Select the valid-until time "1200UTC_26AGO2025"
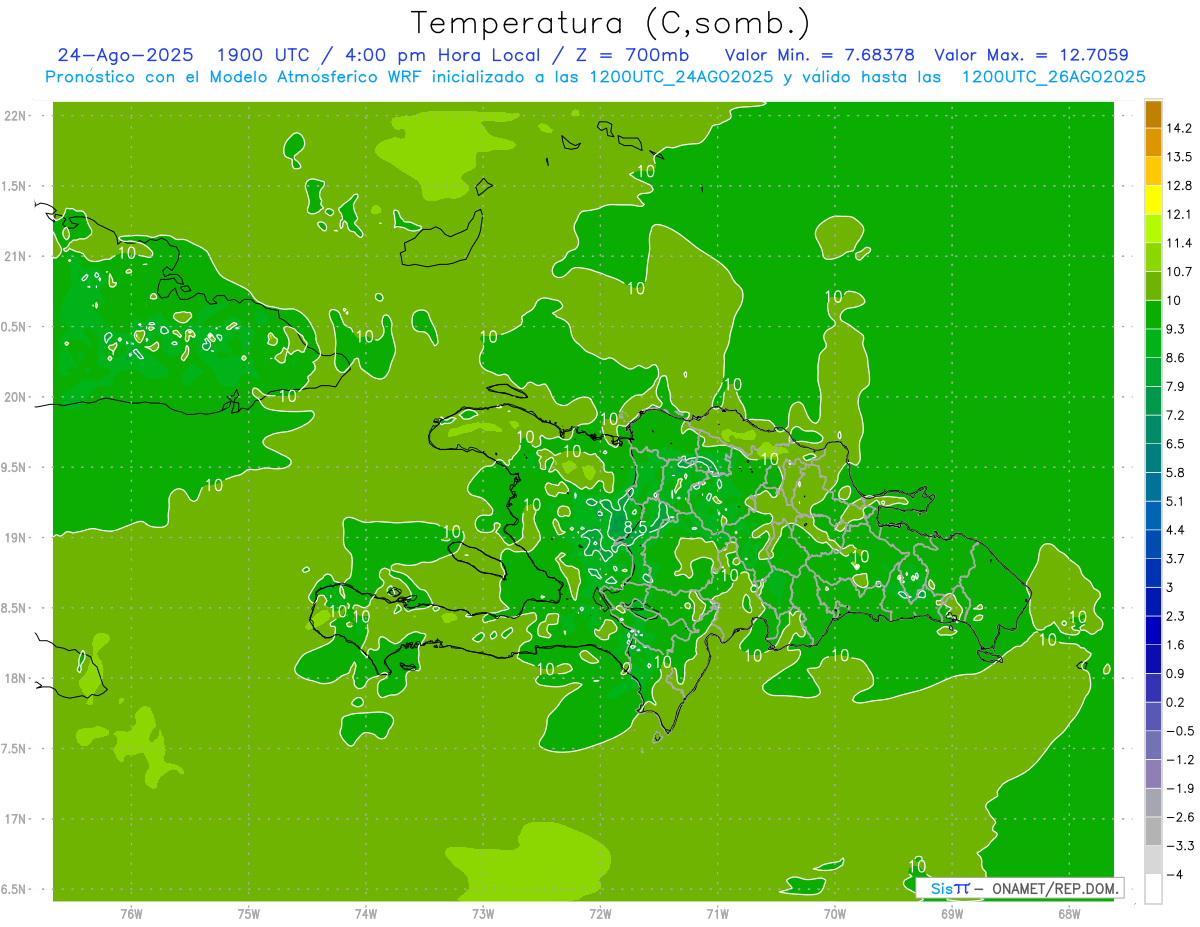 pos(1053,77)
